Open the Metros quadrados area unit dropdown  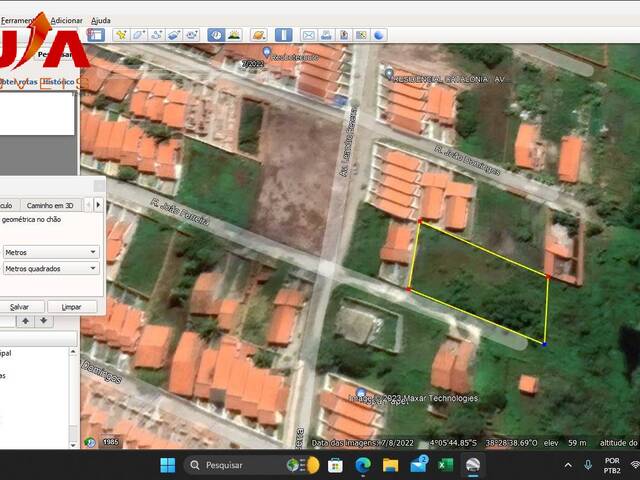click(x=51, y=269)
